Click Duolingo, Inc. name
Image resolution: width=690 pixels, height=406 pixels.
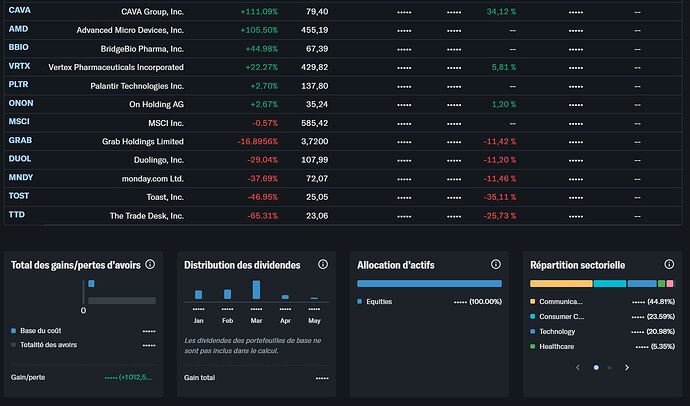(159, 160)
